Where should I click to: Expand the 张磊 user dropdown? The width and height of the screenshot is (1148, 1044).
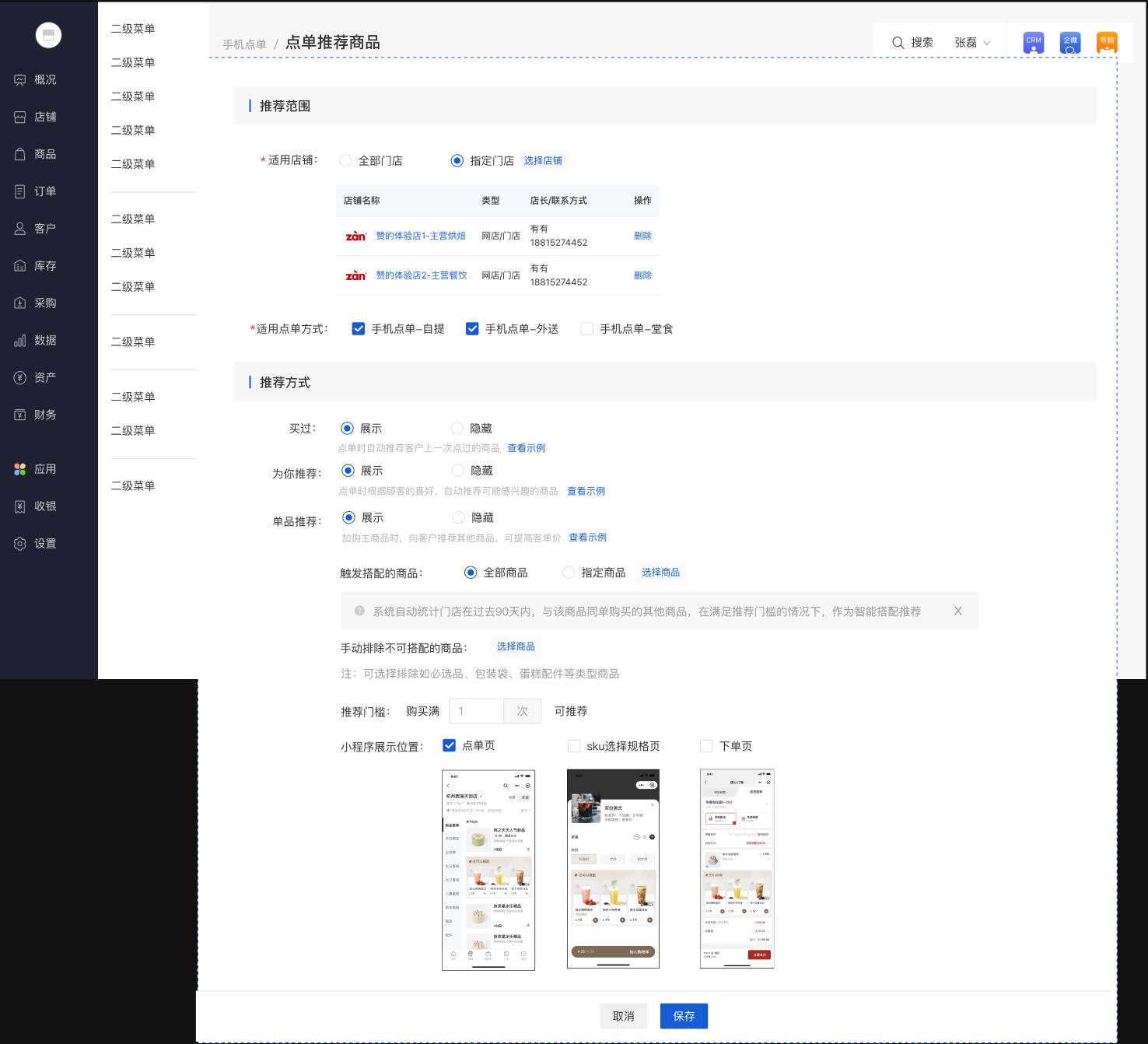pyautogui.click(x=972, y=43)
